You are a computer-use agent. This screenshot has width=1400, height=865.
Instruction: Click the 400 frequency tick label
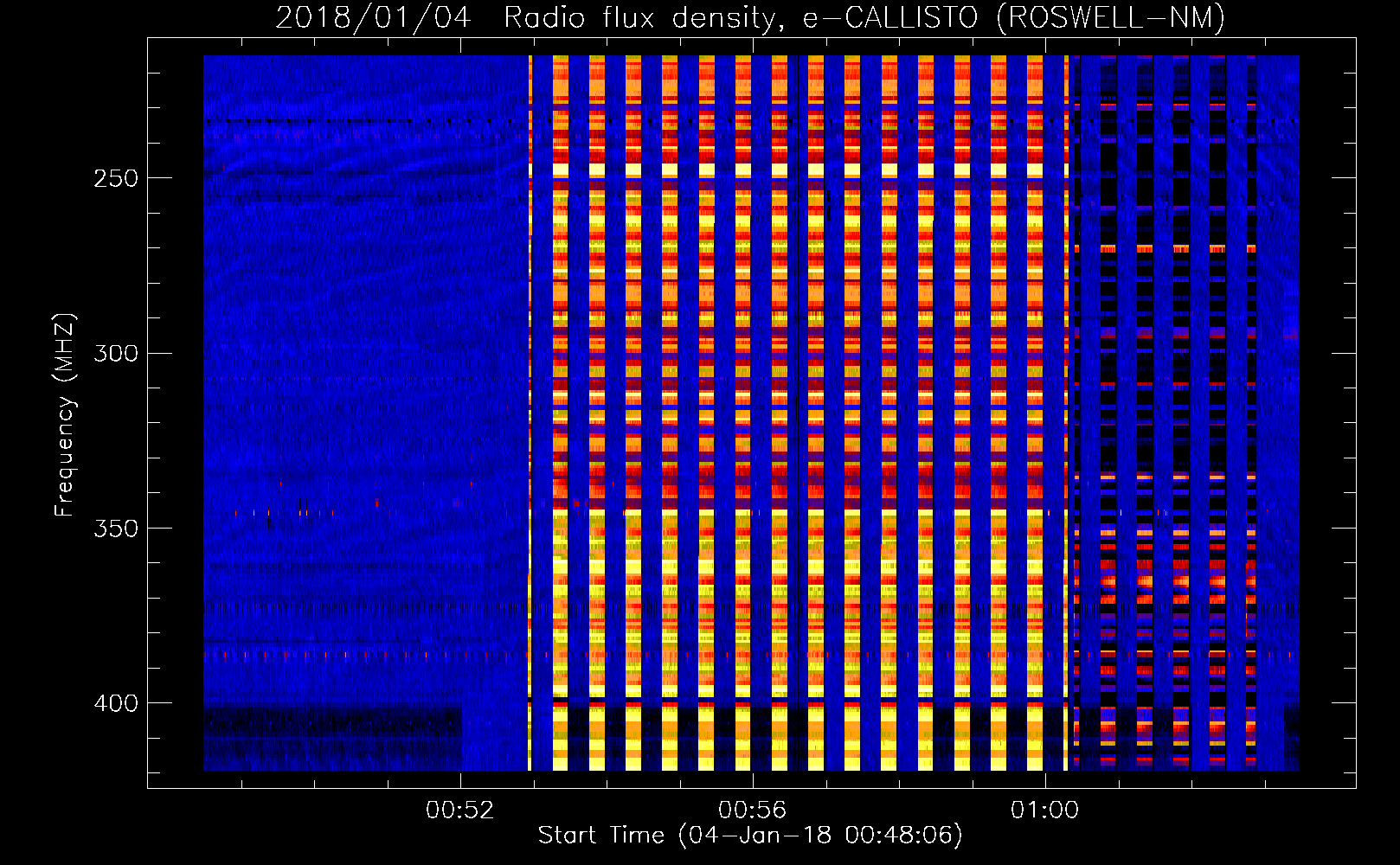pyautogui.click(x=116, y=703)
